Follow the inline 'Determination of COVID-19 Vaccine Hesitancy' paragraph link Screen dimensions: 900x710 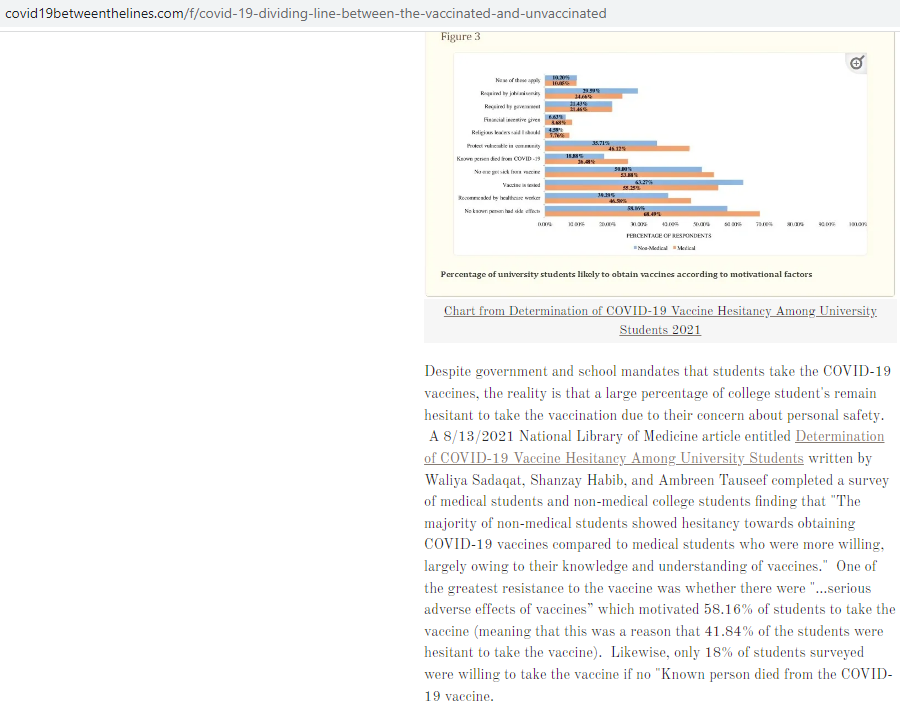[654, 447]
